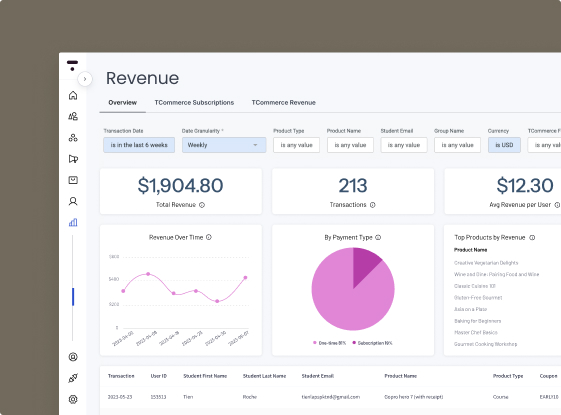Select 'Baking for Beginners' product
This screenshot has width=561, height=415.
(x=477, y=321)
